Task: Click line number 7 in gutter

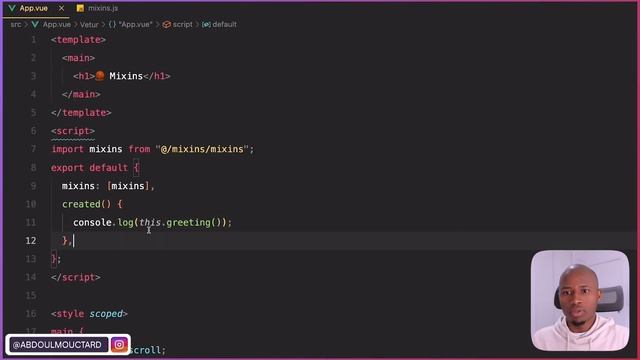Action: [x=33, y=149]
